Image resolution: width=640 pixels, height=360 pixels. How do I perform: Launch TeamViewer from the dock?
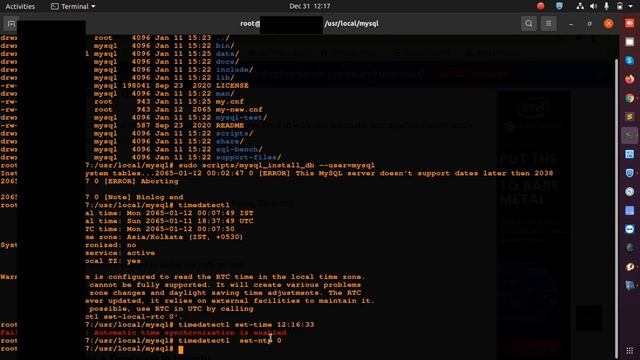click(629, 229)
